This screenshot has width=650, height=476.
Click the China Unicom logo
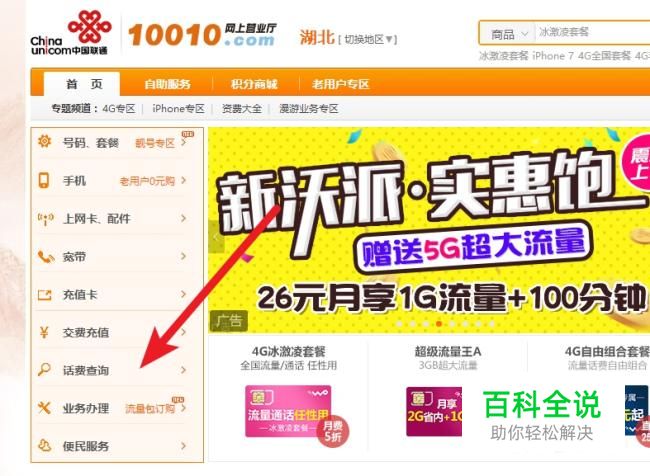click(70, 34)
